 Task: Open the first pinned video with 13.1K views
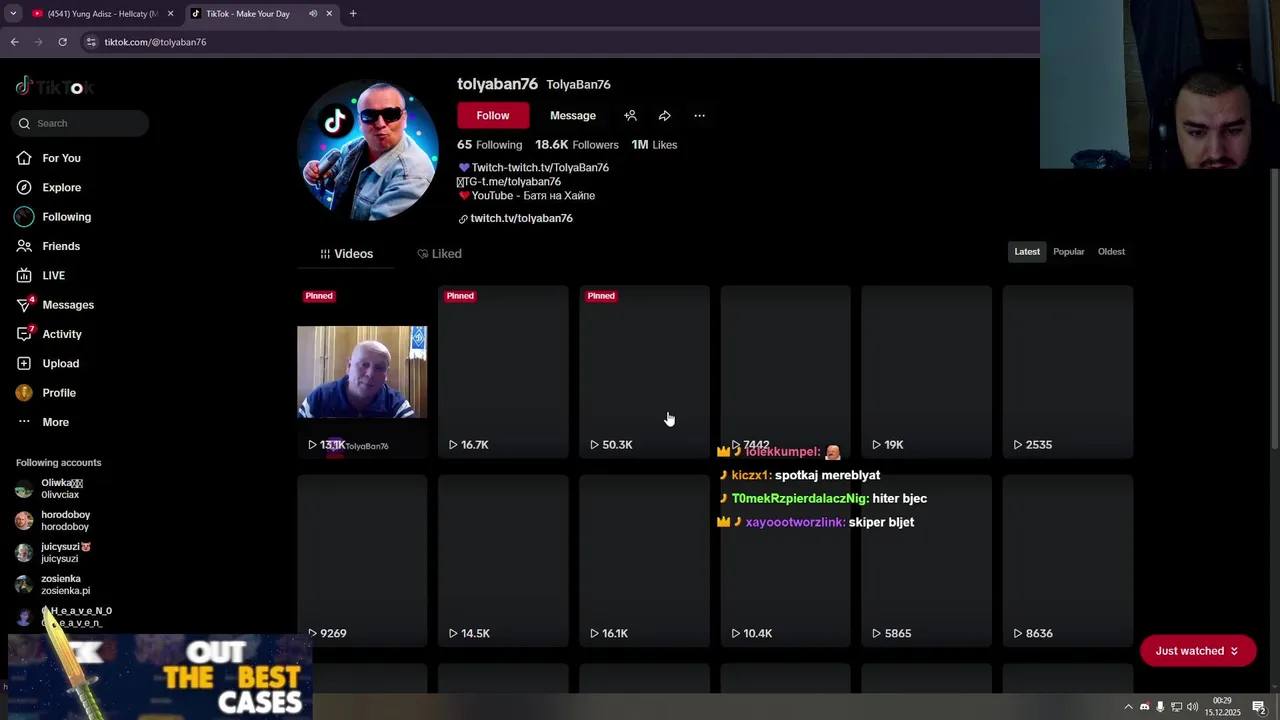(362, 372)
